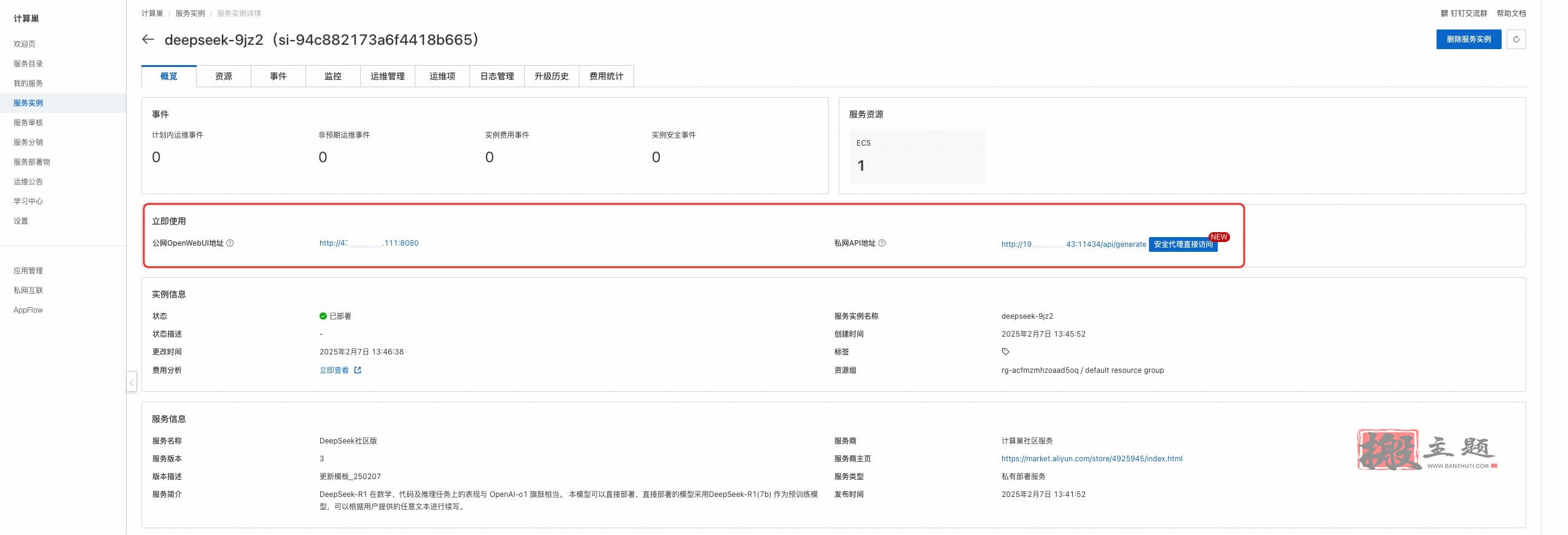Image resolution: width=1568 pixels, height=535 pixels.
Task: Collapse the left sidebar with the arrow handle
Action: 131,382
